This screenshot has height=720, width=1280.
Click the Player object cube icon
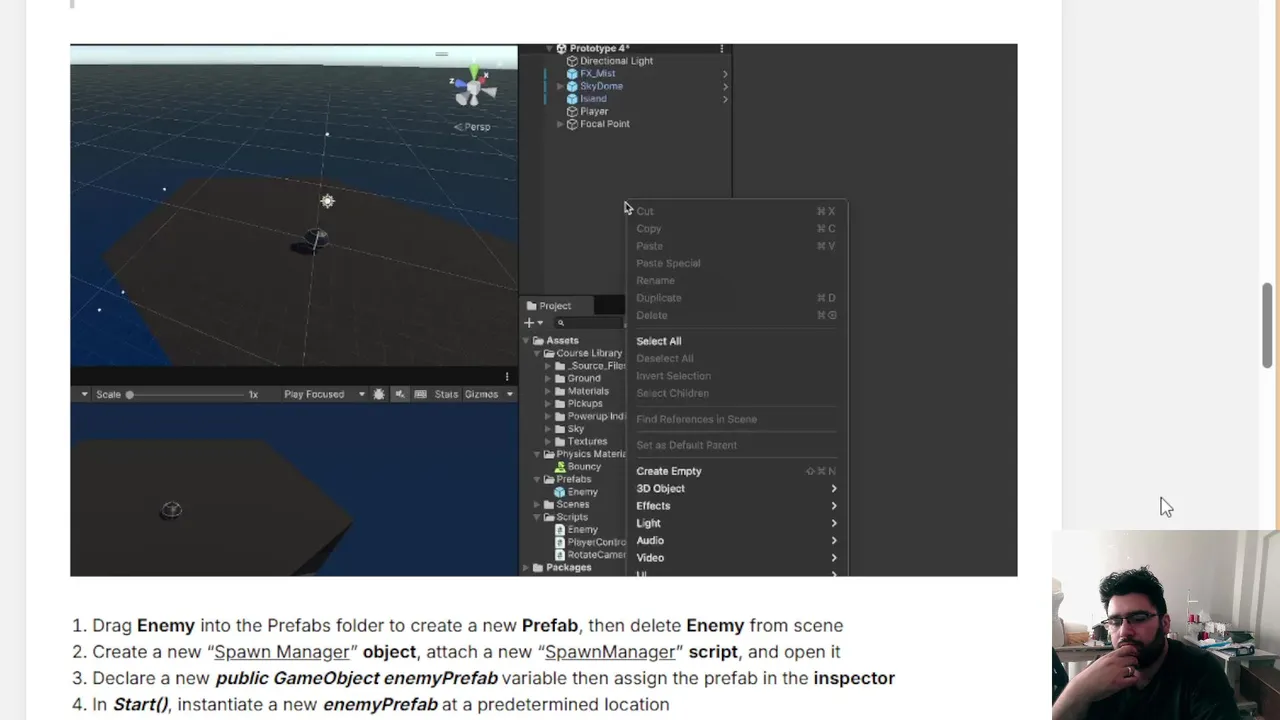pyautogui.click(x=573, y=112)
